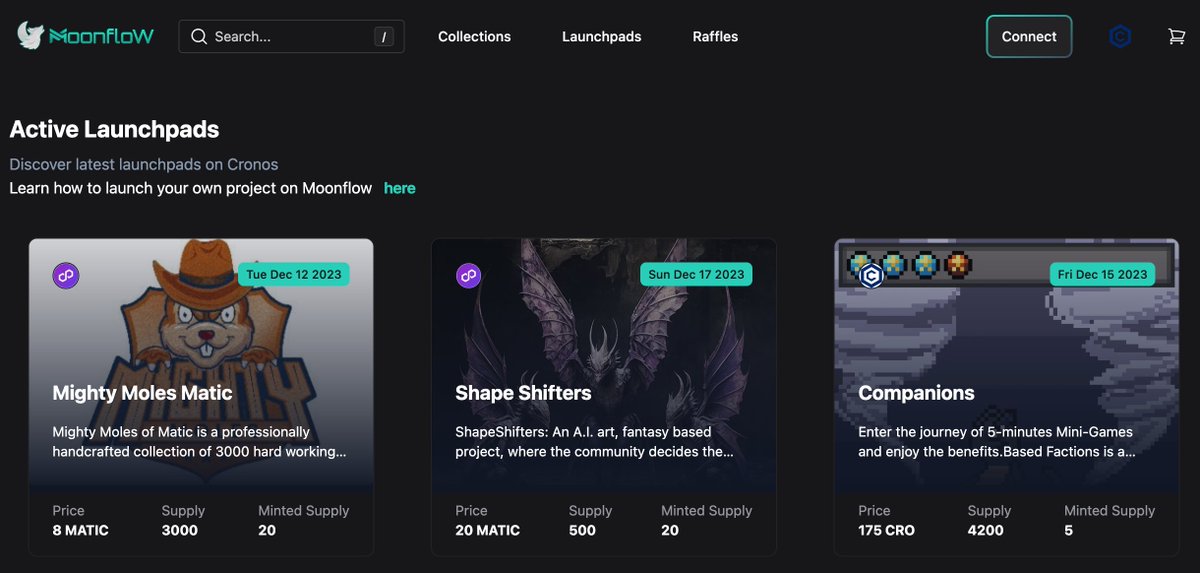
Task: Open Companions title
Action: (916, 393)
